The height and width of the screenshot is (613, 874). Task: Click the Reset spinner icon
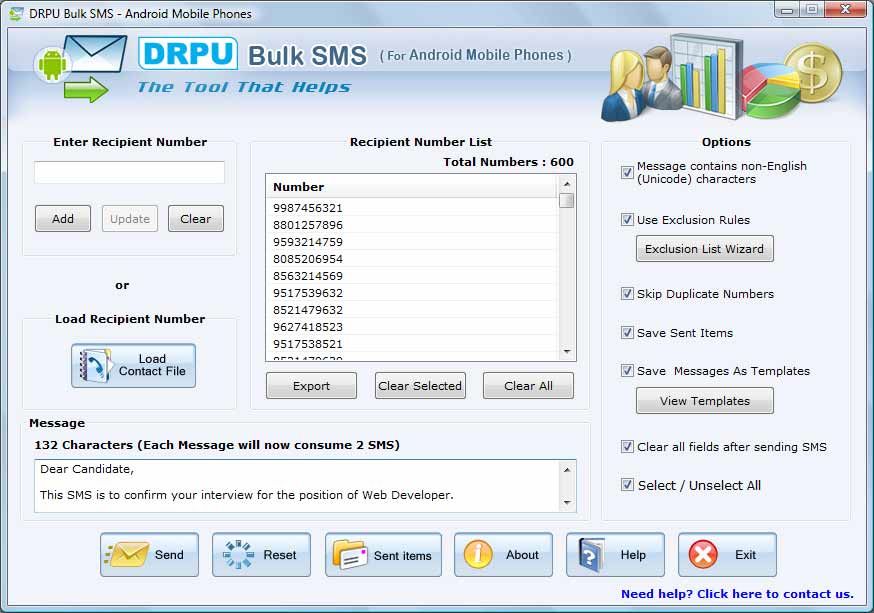(238, 554)
